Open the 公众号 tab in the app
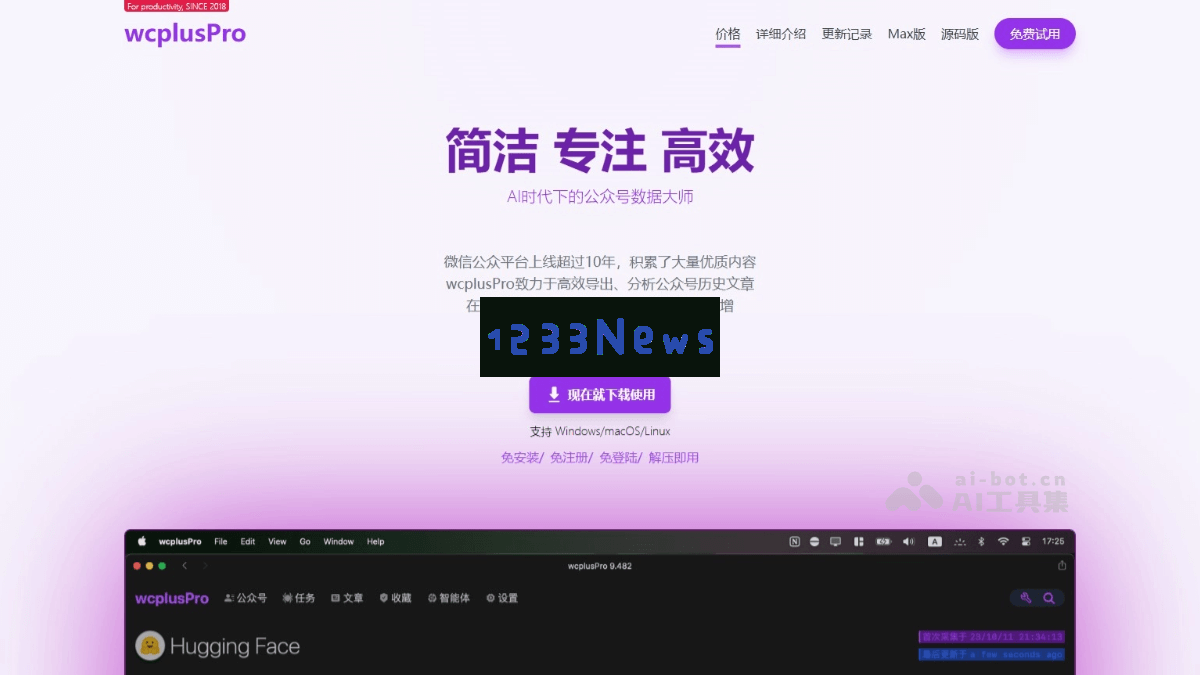The image size is (1200, 675). pyautogui.click(x=246, y=598)
